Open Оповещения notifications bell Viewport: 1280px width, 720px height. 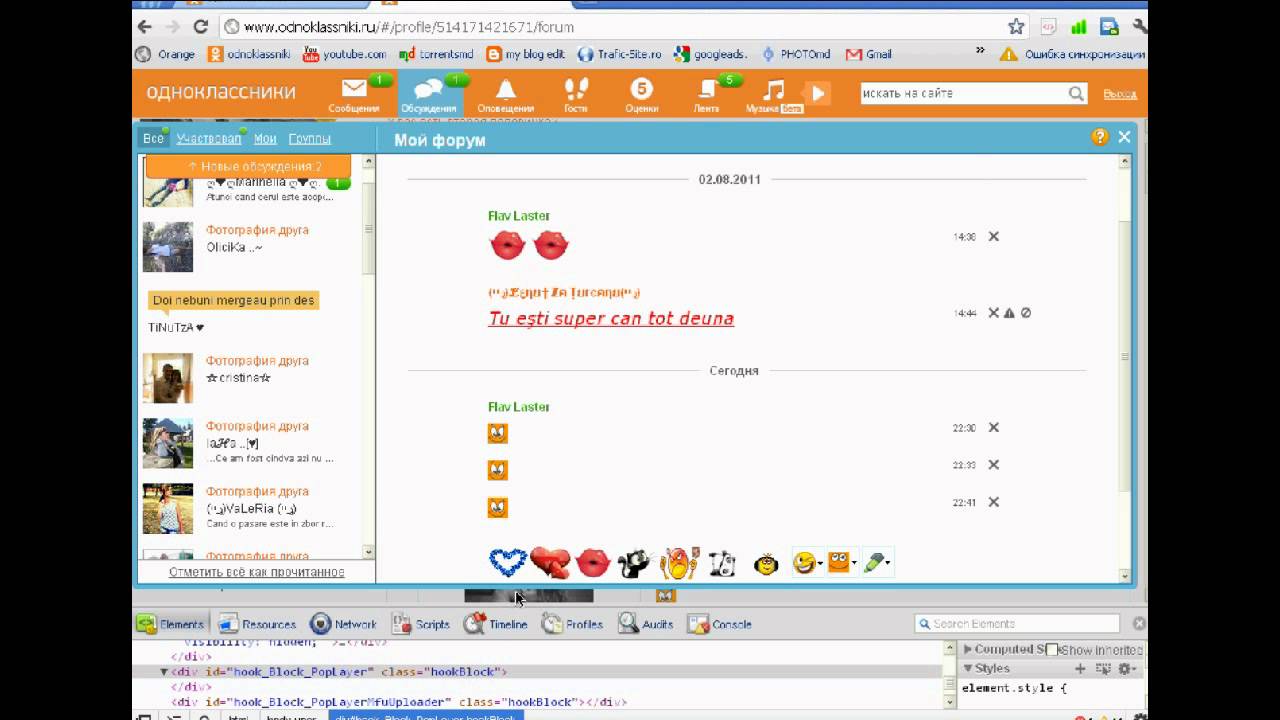tap(506, 89)
